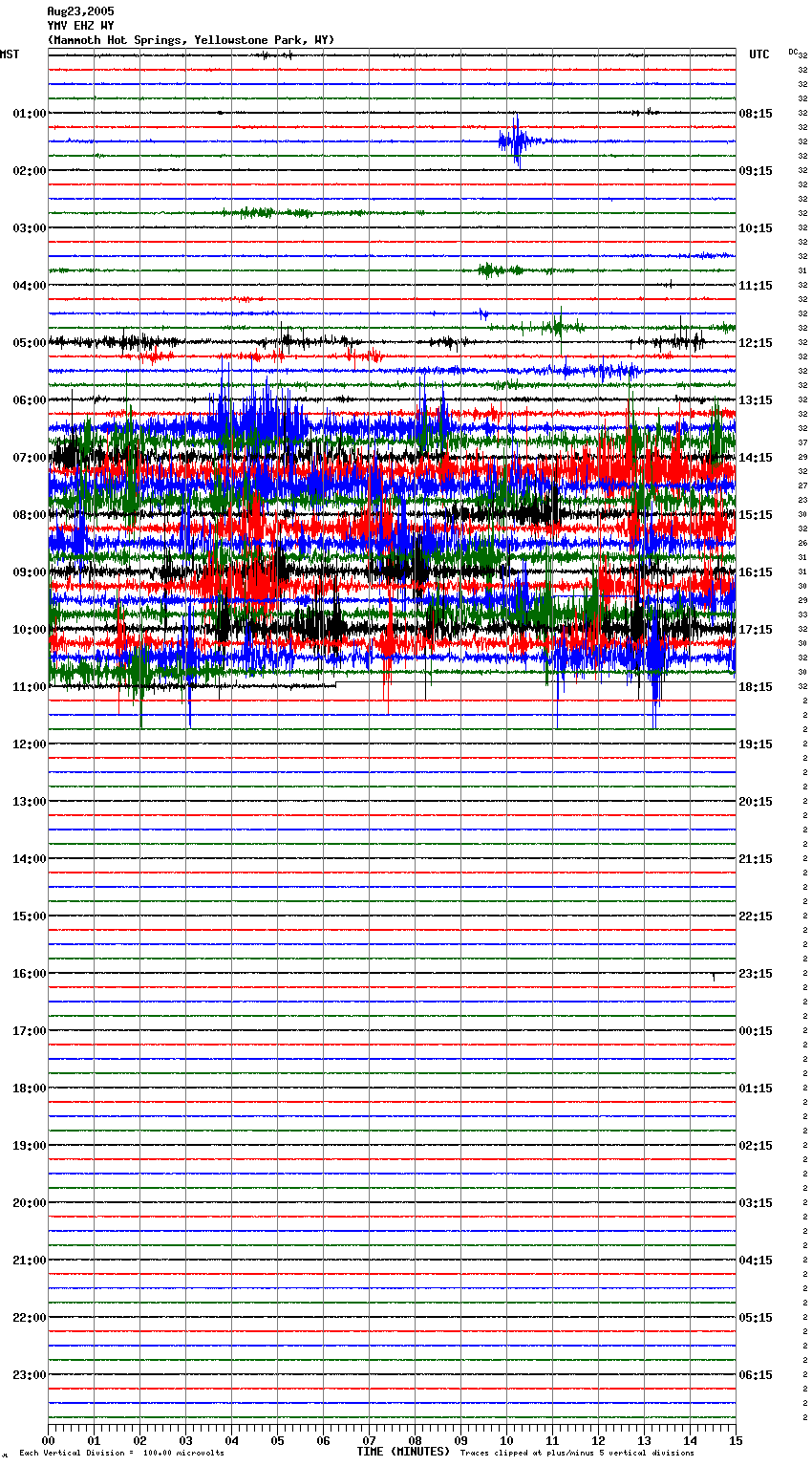812x1466 pixels.
Task: Click the 15:15 UTC time label
Action: point(756,515)
